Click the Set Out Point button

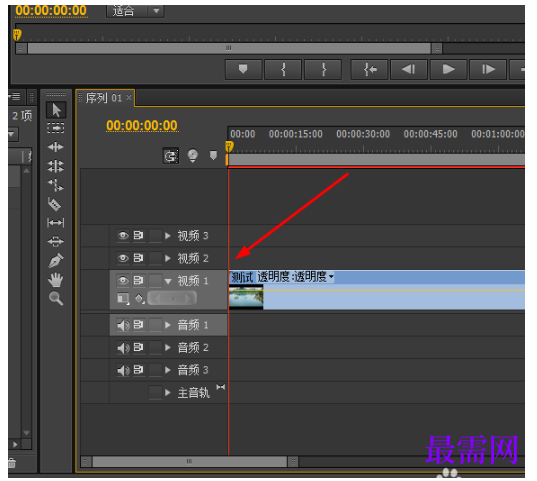coord(323,70)
